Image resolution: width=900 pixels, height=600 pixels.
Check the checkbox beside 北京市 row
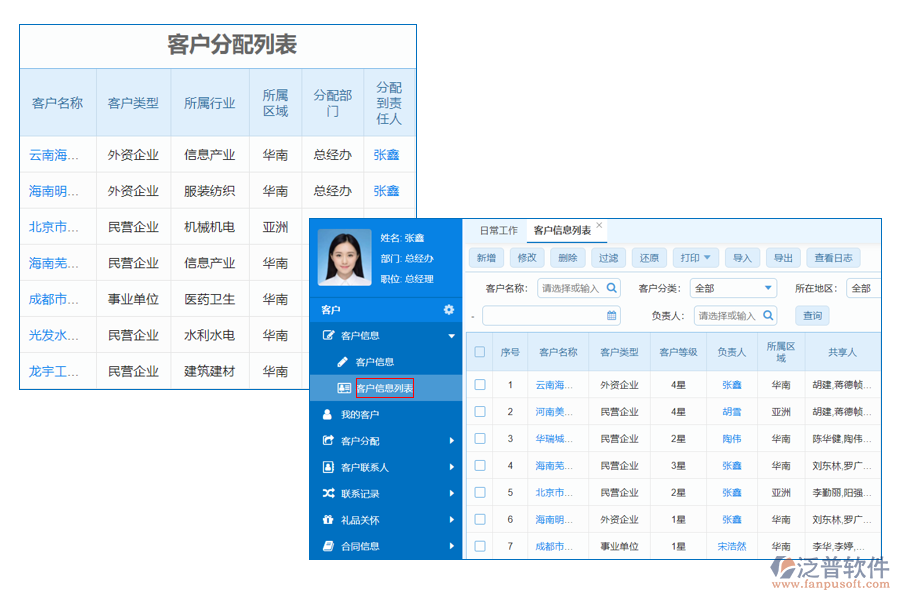coord(480,492)
